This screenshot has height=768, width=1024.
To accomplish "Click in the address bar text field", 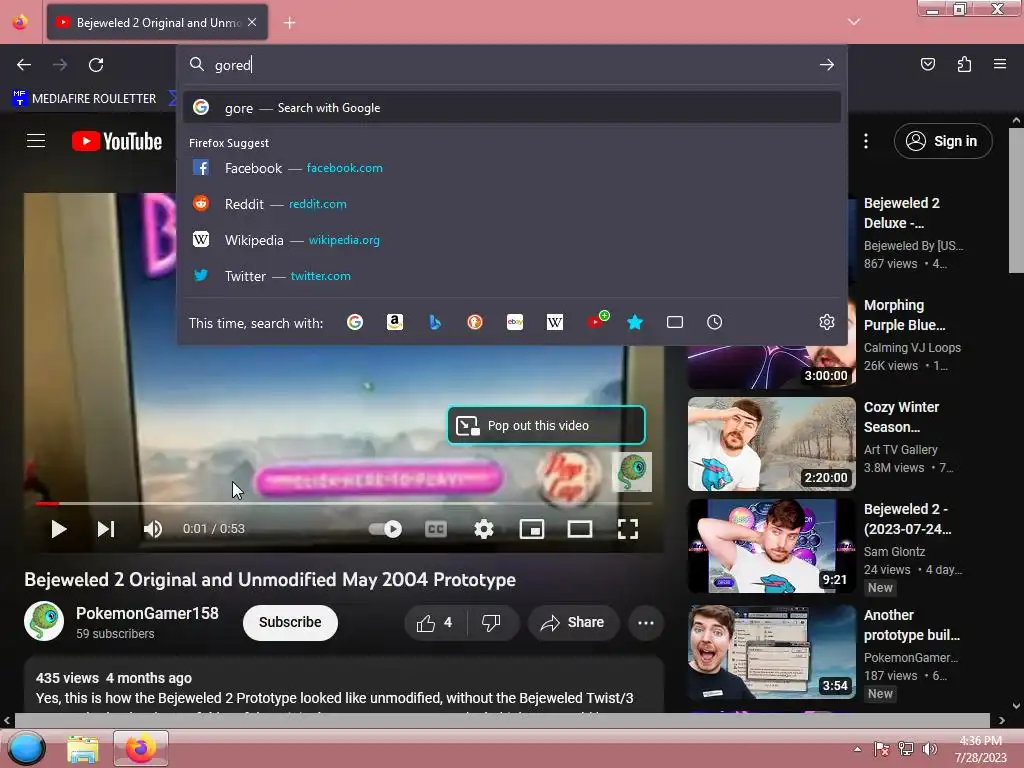I will pyautogui.click(x=512, y=65).
